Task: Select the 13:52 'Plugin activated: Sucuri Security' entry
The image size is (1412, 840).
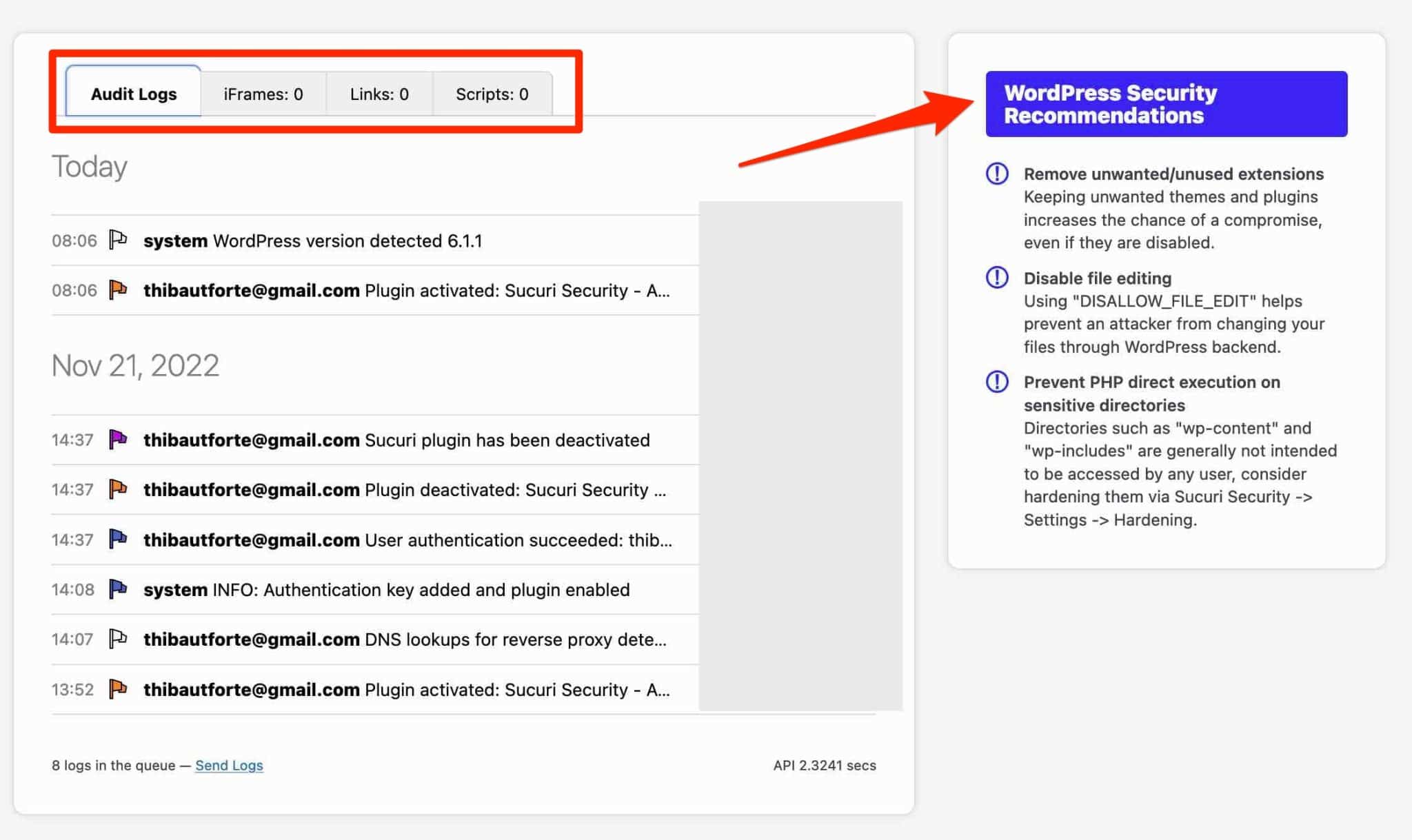Action: coord(375,689)
